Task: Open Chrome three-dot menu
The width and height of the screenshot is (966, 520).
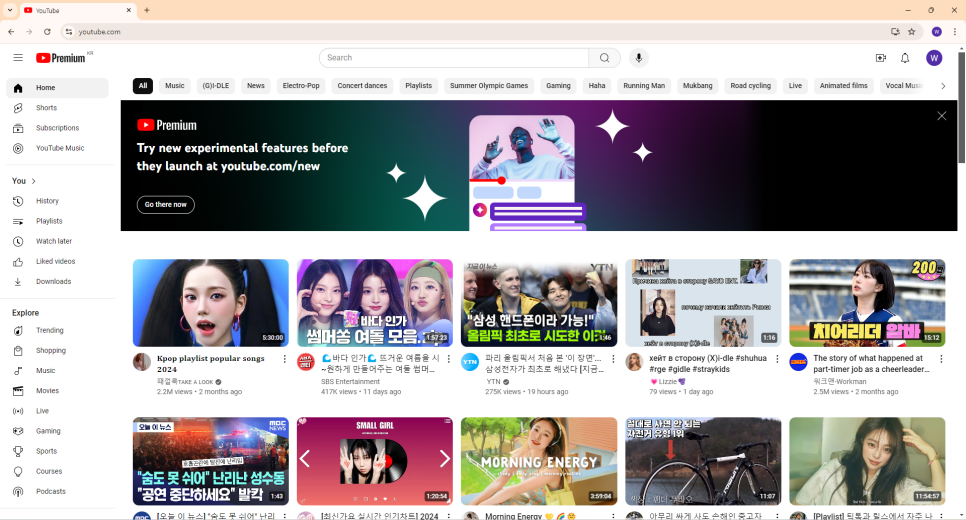Action: pos(955,31)
